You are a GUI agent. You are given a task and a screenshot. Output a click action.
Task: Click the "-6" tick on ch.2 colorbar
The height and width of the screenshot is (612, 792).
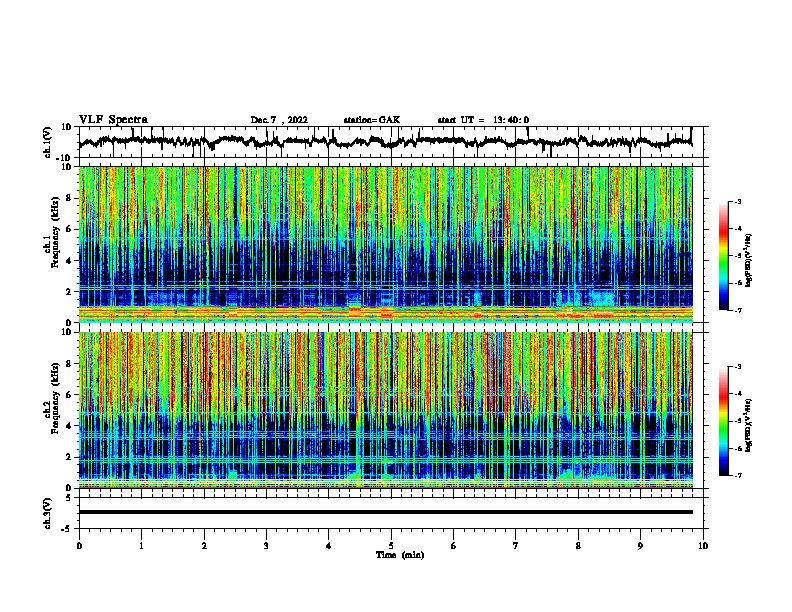737,448
